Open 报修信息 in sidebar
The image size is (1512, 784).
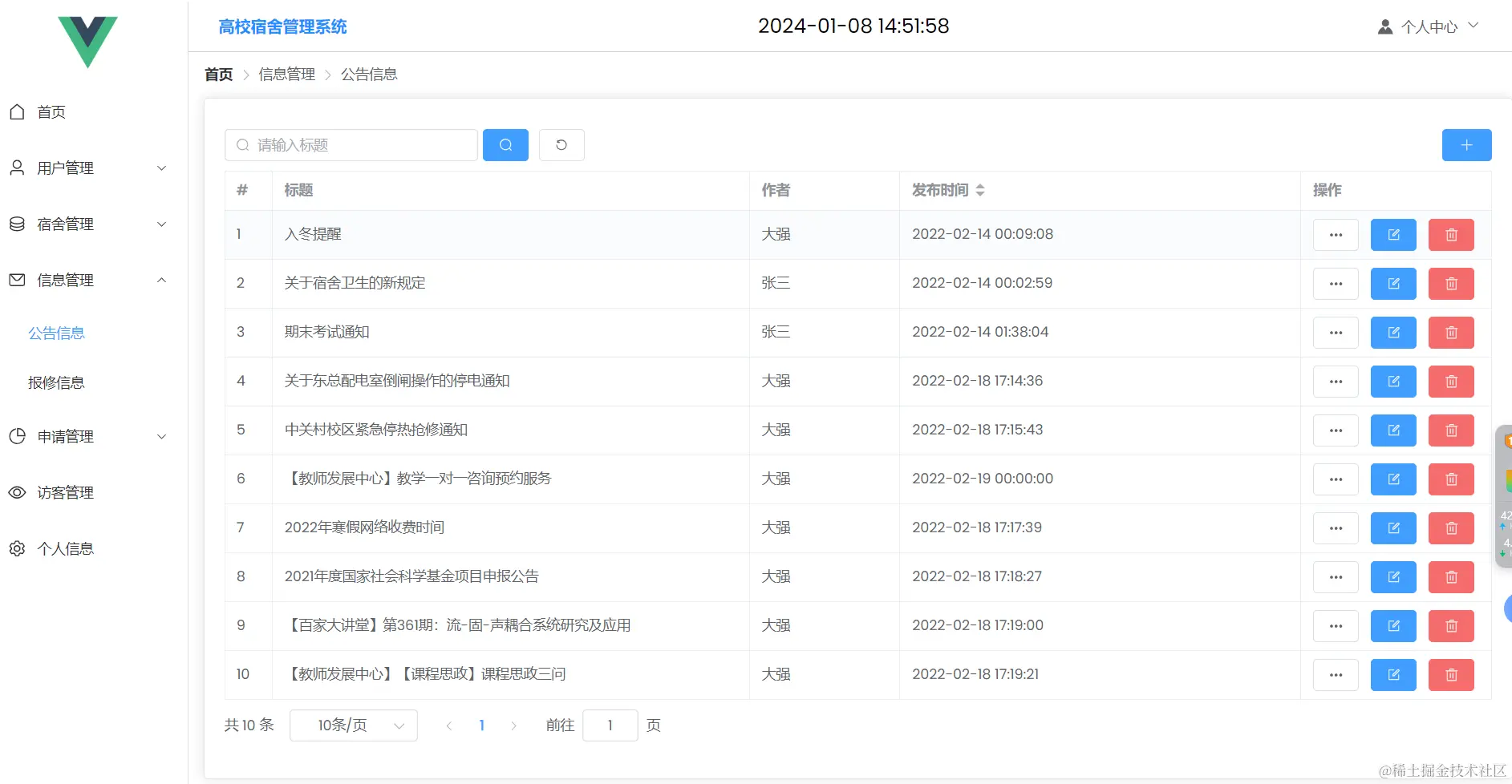(x=56, y=383)
